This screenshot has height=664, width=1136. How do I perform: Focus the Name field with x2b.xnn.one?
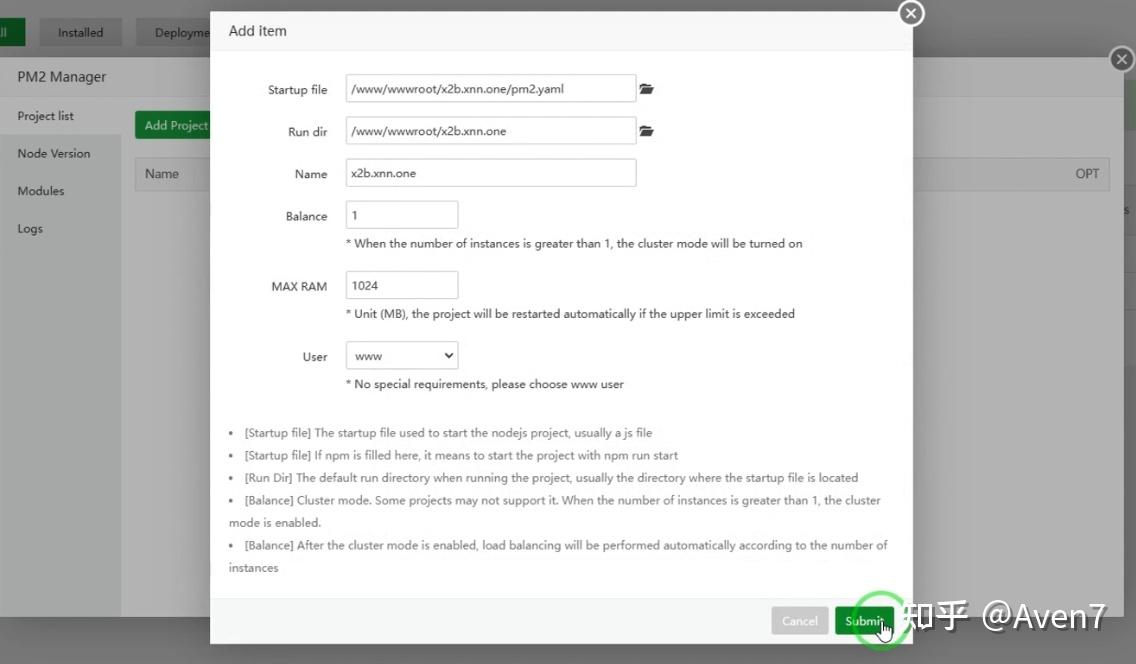coord(490,173)
